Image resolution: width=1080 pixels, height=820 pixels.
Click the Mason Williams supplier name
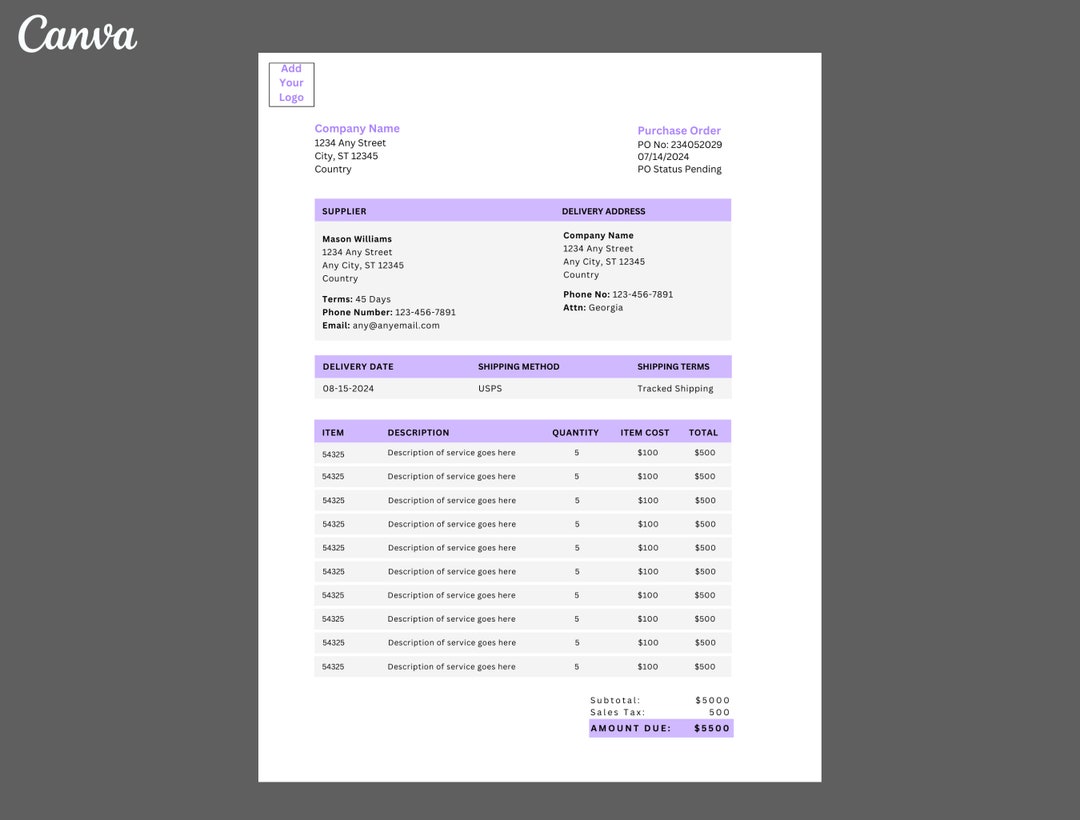357,238
